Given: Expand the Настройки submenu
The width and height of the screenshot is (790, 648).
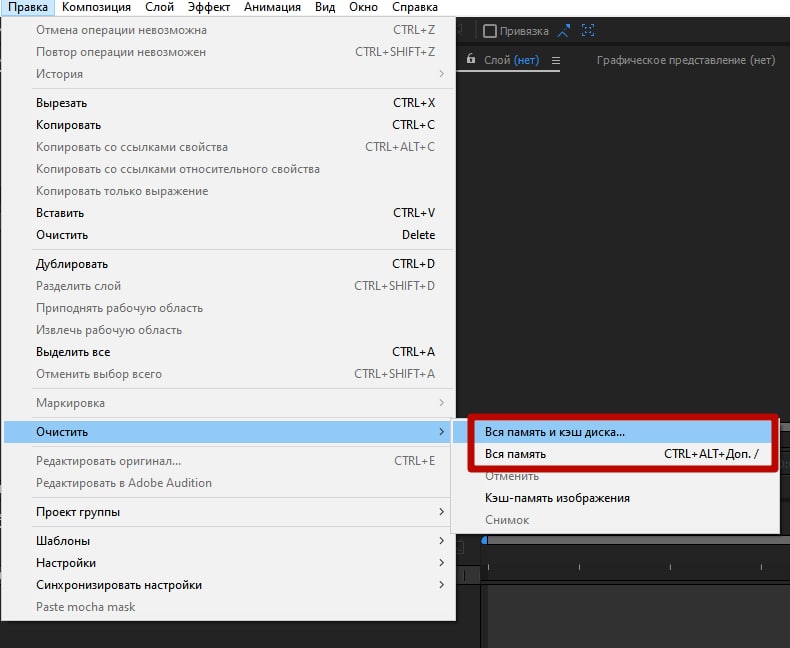Looking at the screenshot, I should tap(229, 563).
